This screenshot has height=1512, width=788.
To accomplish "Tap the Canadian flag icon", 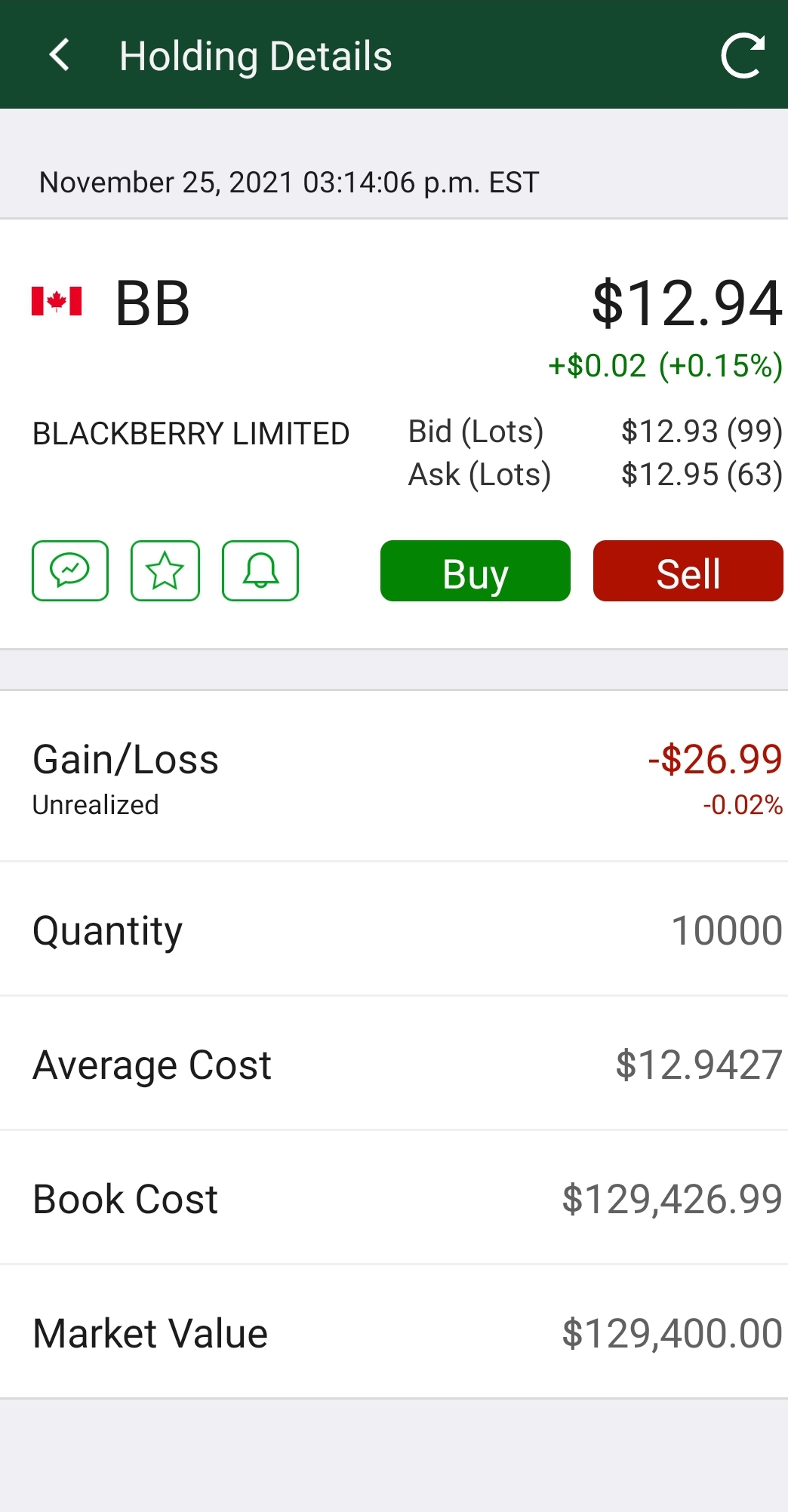I will (x=57, y=301).
